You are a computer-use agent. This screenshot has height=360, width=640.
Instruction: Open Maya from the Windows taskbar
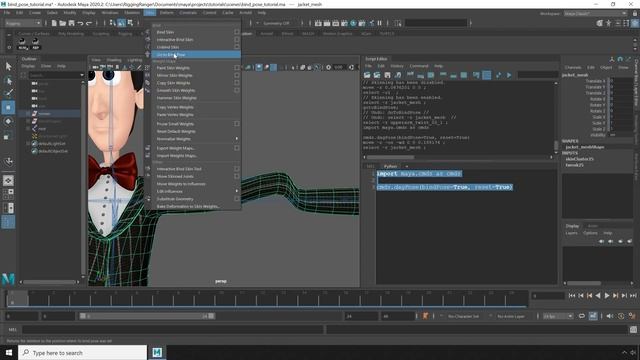157,352
